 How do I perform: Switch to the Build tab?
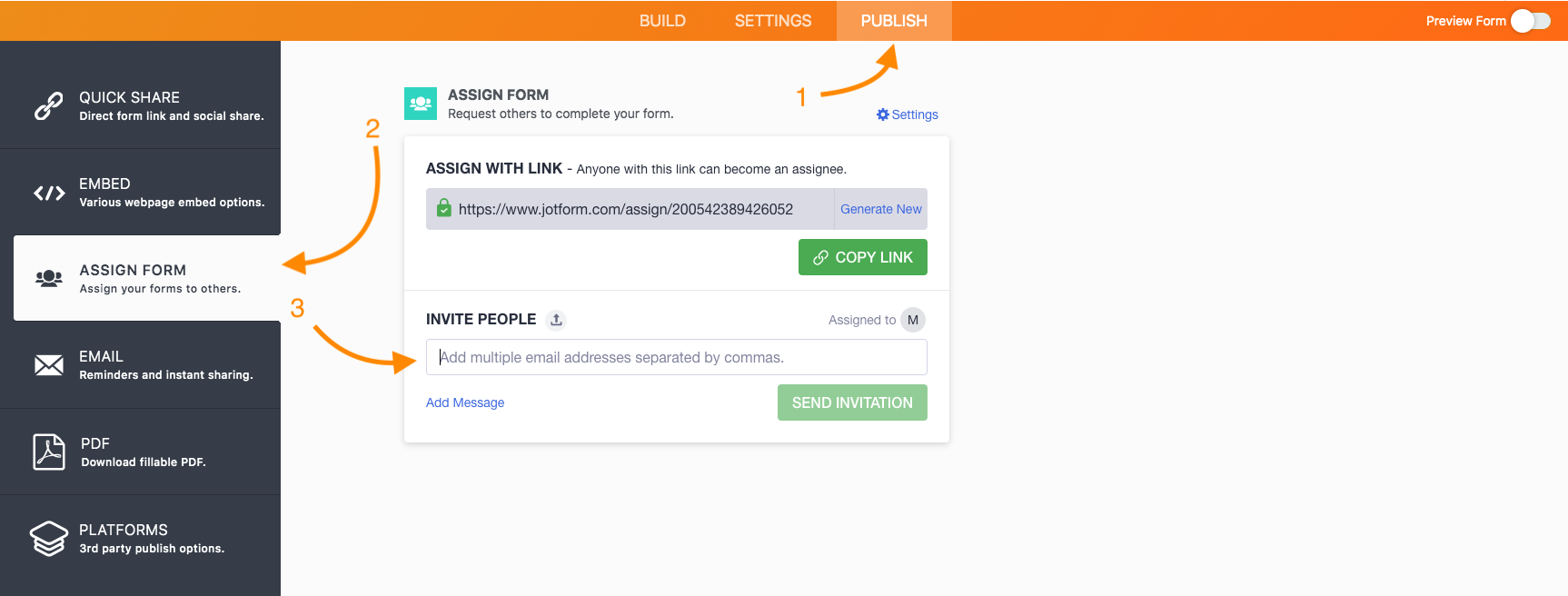662,21
